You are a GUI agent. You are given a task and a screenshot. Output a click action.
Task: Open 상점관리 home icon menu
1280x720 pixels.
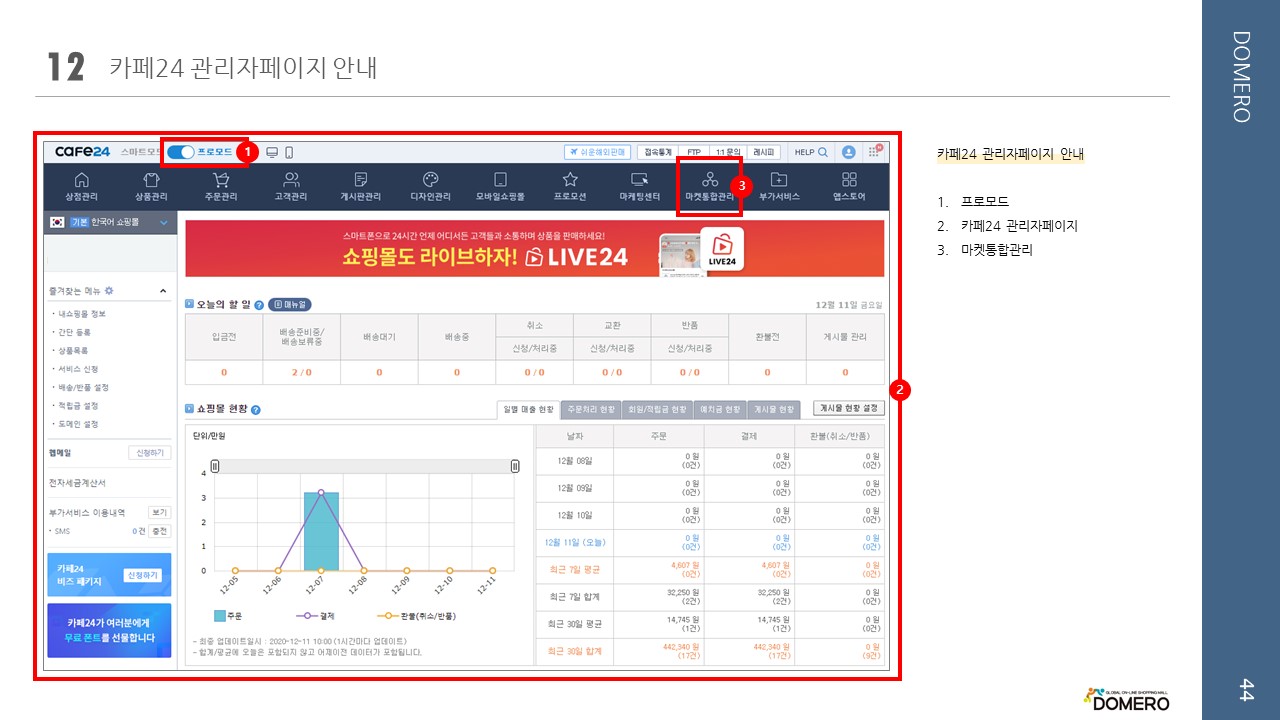click(x=82, y=187)
